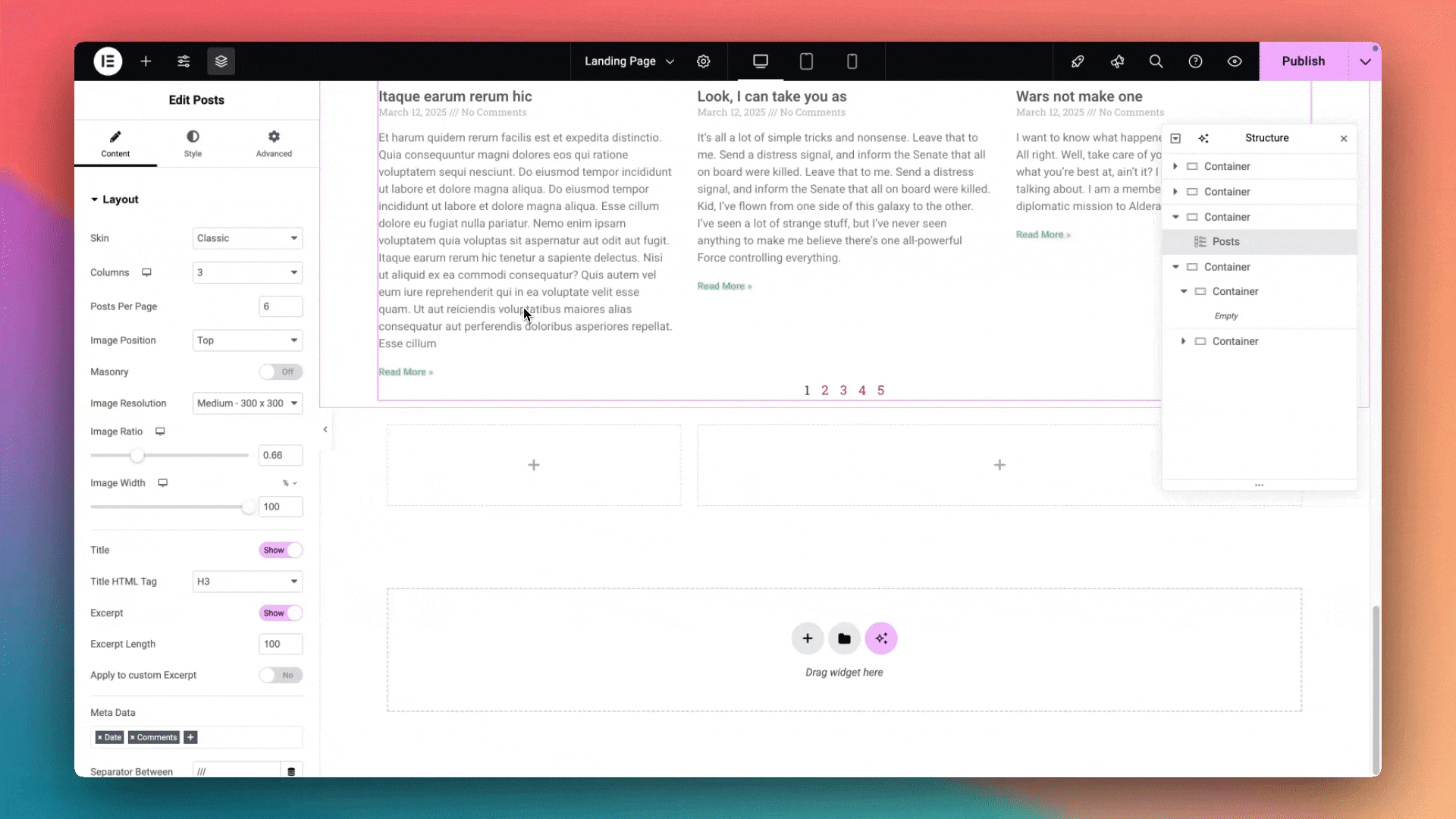The width and height of the screenshot is (1456, 819).
Task: Go to pagination page 5
Action: click(x=880, y=391)
